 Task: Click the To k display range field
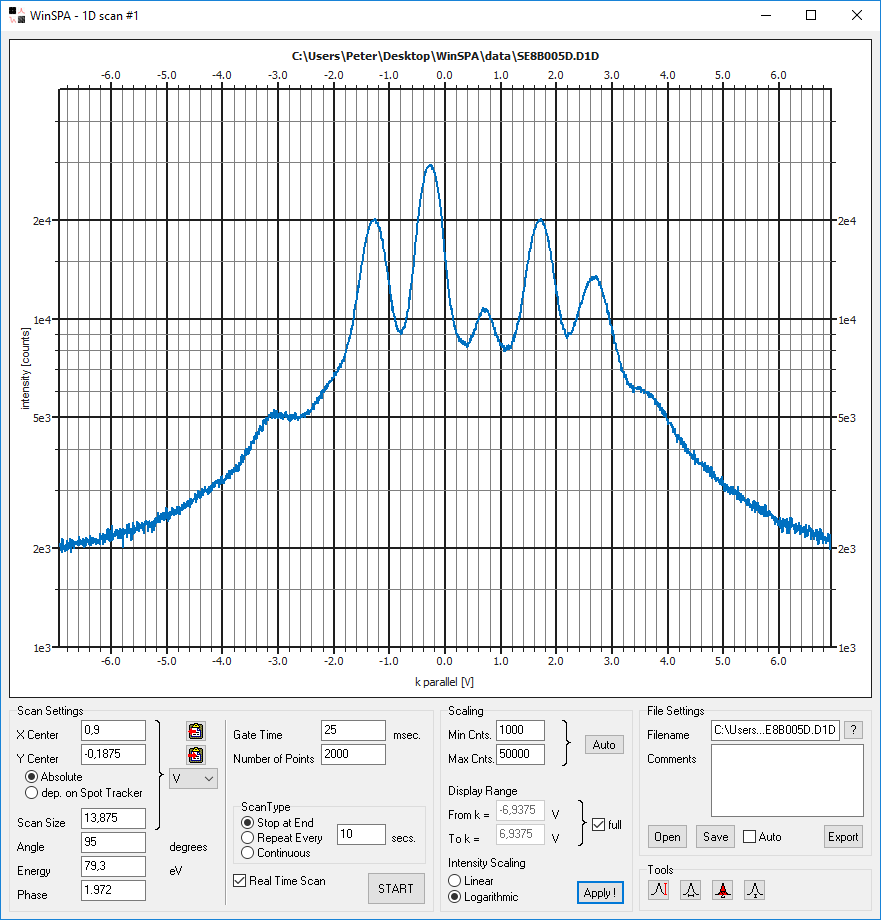pos(520,834)
